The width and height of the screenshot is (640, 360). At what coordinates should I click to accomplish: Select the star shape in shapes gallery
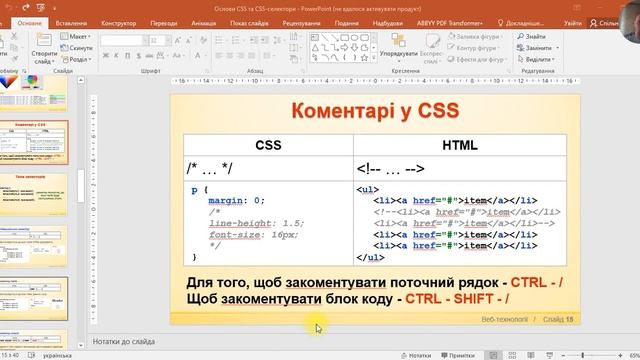tap(364, 58)
